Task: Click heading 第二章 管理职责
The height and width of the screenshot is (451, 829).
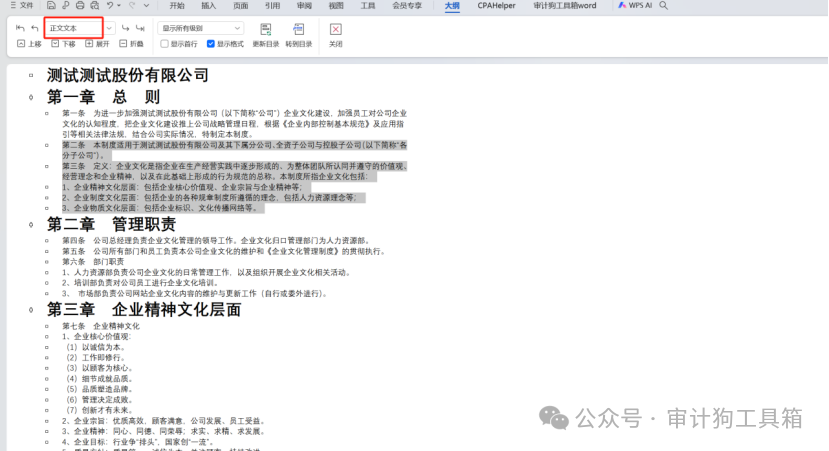Action: click(x=111, y=224)
